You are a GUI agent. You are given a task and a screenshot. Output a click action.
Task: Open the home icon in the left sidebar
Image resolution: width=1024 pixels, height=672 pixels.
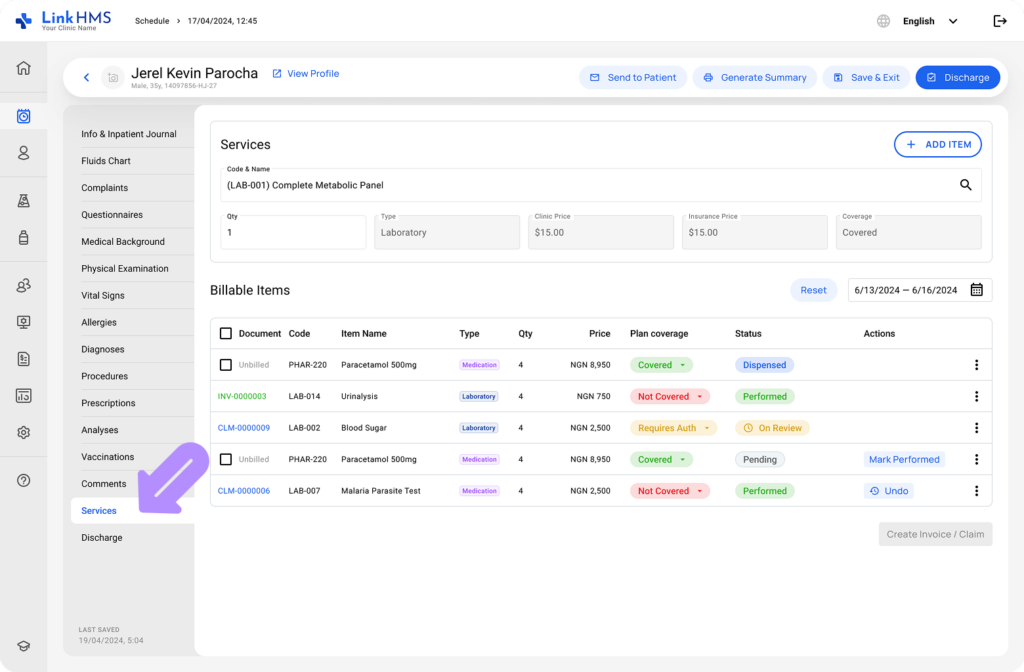24,68
